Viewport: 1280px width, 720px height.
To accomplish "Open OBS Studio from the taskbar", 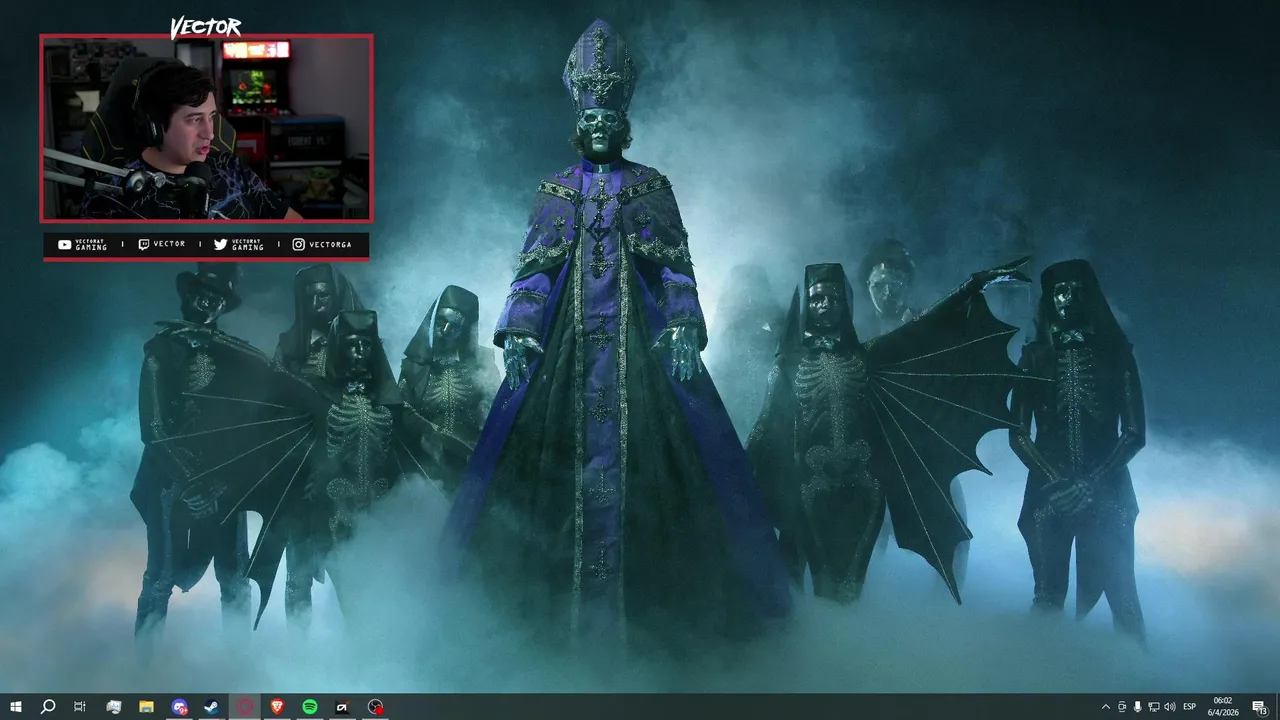I will pyautogui.click(x=375, y=707).
